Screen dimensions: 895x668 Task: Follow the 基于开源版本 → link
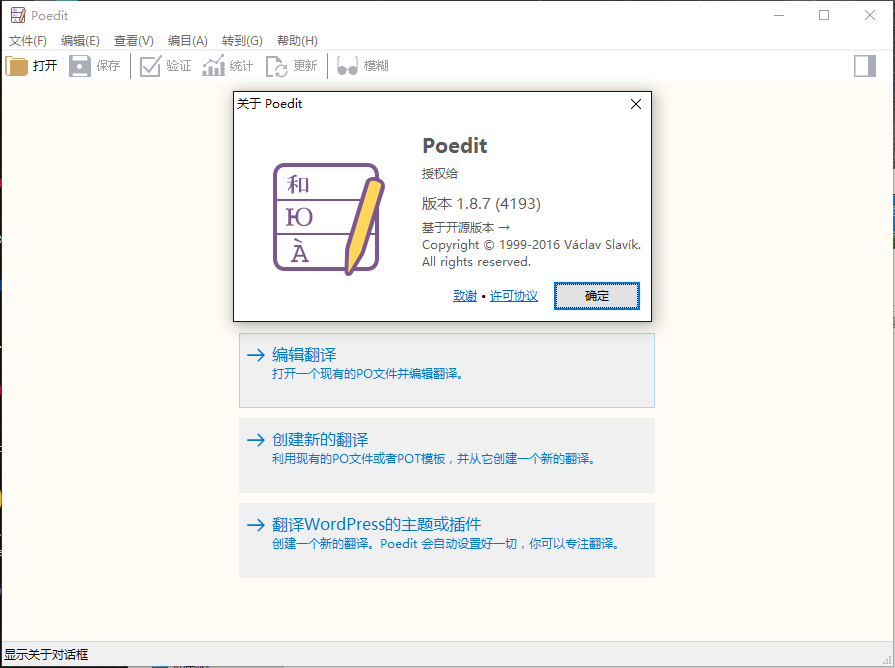coord(466,228)
